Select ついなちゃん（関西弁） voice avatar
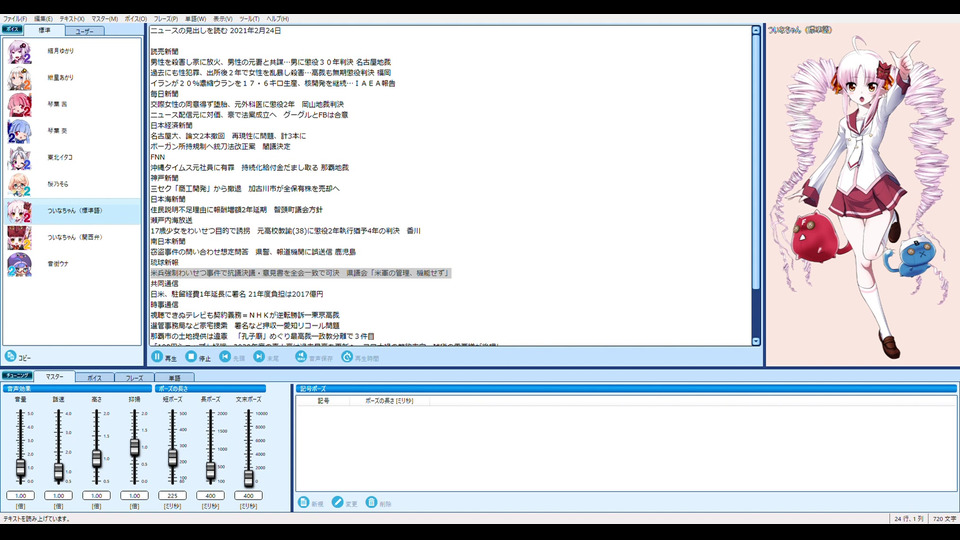This screenshot has height=540, width=960. [x=19, y=238]
